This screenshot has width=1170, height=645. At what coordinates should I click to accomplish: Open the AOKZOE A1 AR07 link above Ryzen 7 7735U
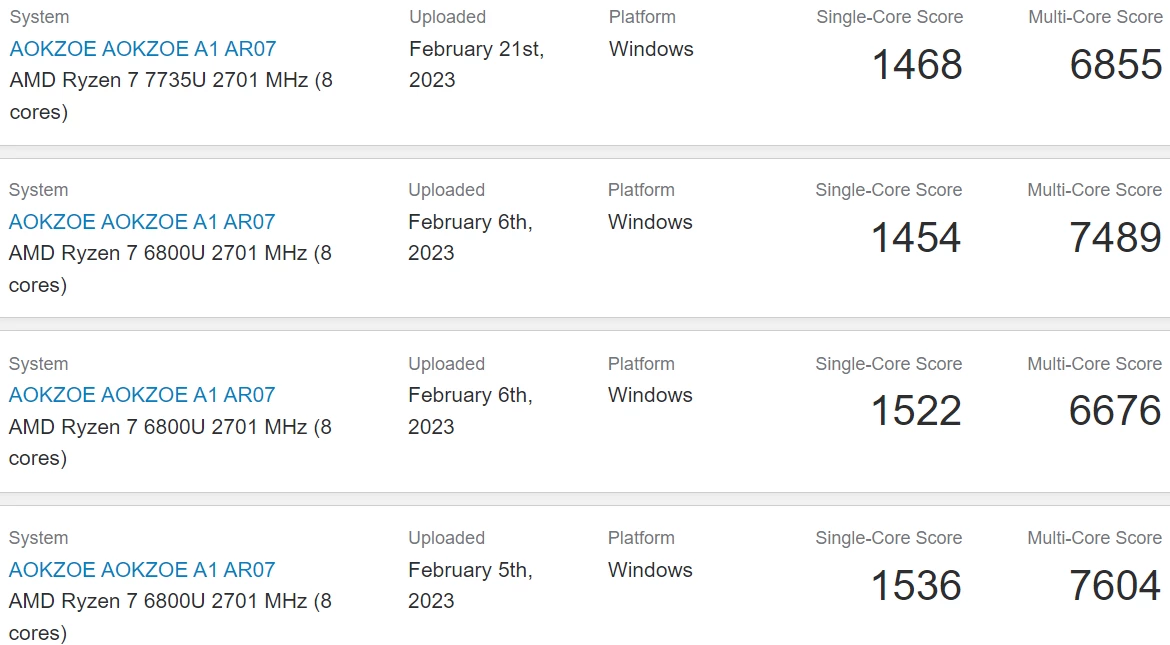click(x=143, y=49)
